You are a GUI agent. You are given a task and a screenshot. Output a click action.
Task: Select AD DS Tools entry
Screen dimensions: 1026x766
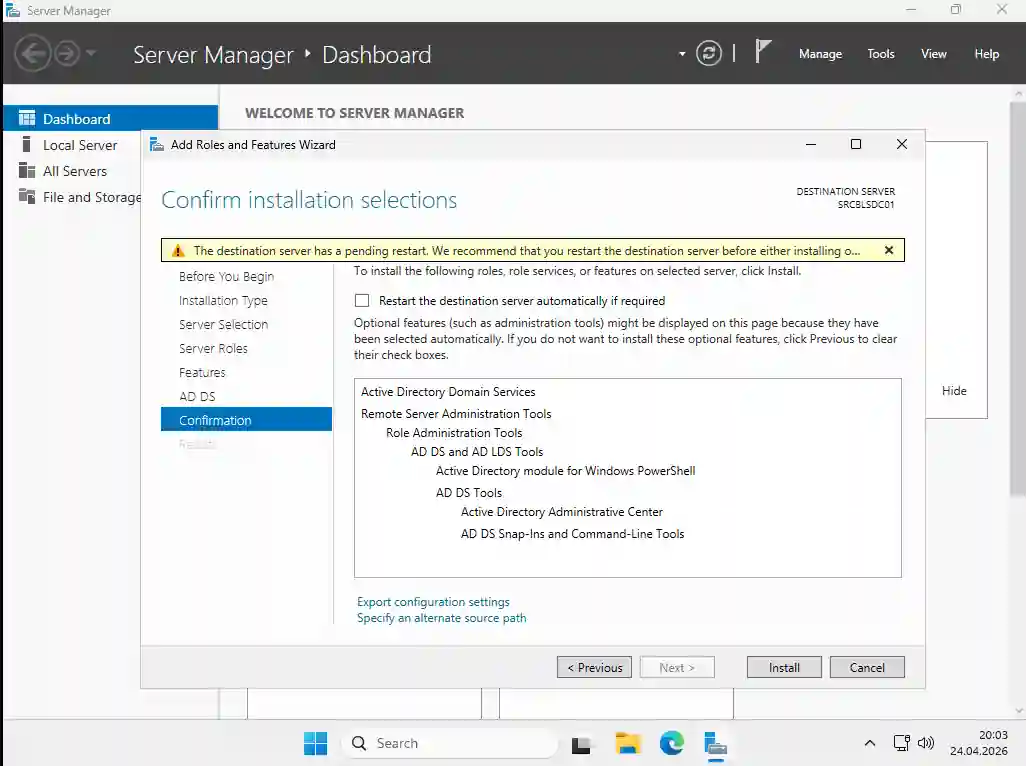[469, 493]
